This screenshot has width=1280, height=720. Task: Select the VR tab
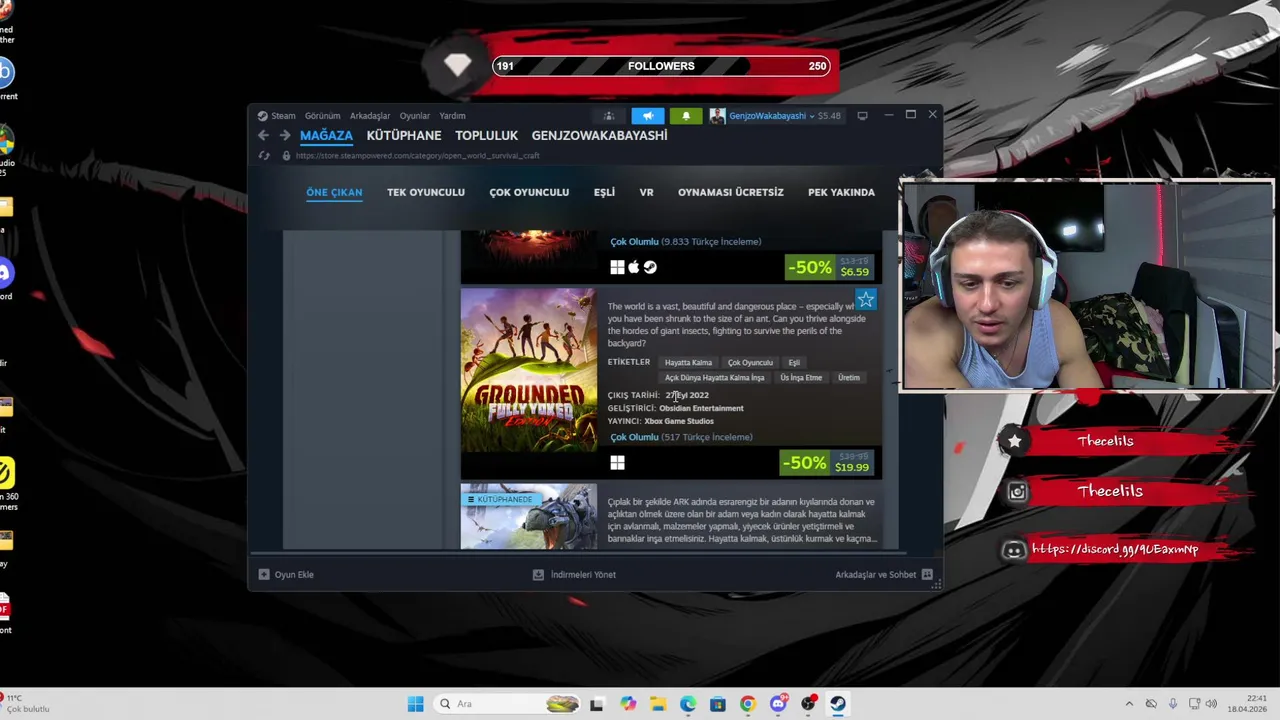[646, 192]
